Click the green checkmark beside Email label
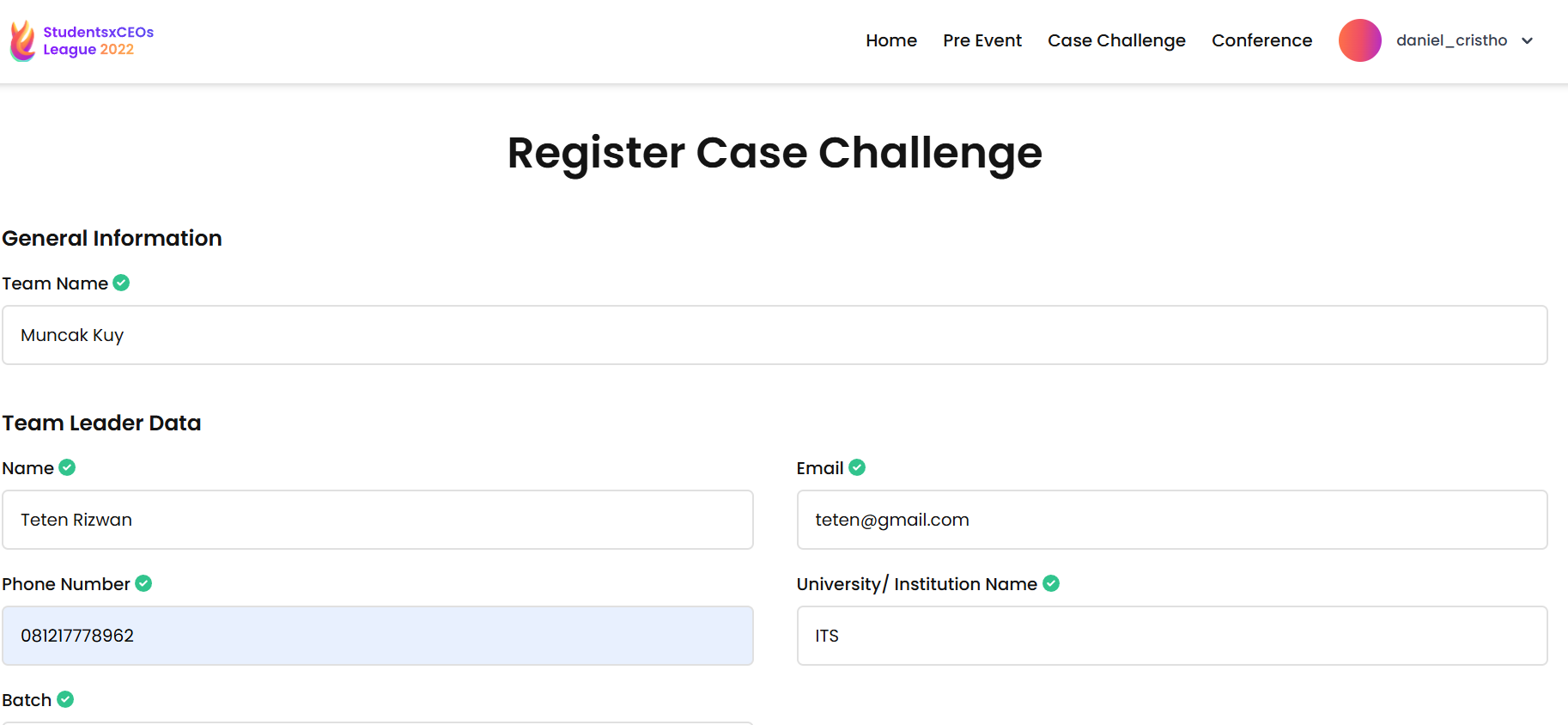The height and width of the screenshot is (725, 1568). pyautogui.click(x=857, y=467)
